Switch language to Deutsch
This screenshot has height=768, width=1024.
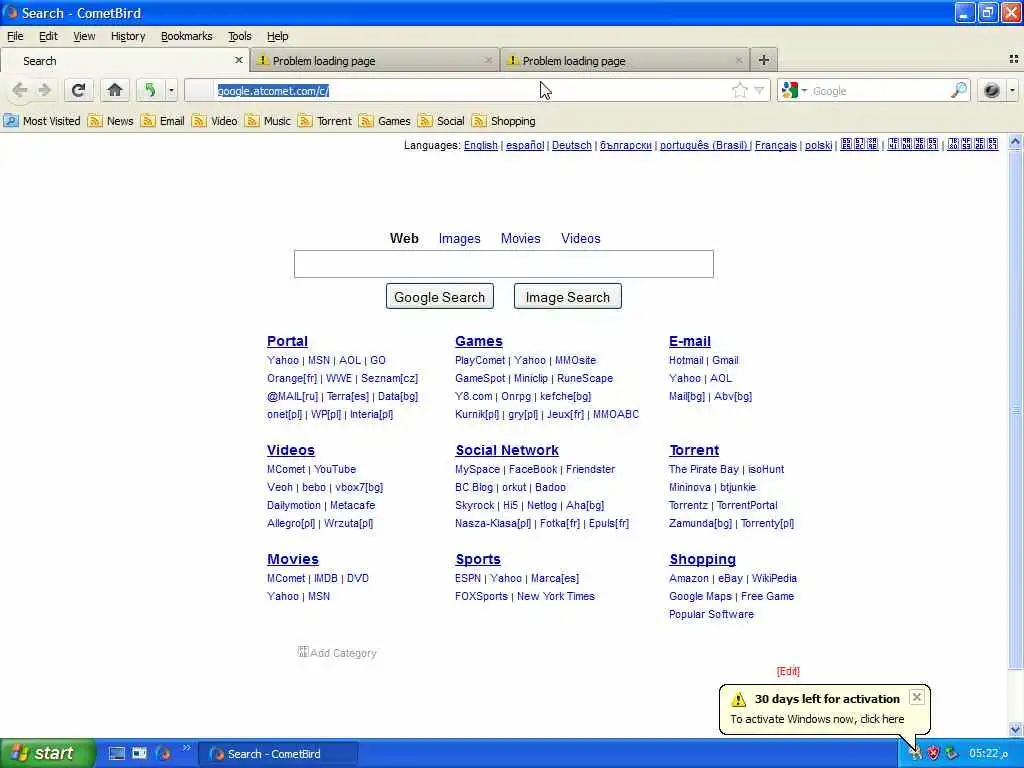tap(571, 145)
